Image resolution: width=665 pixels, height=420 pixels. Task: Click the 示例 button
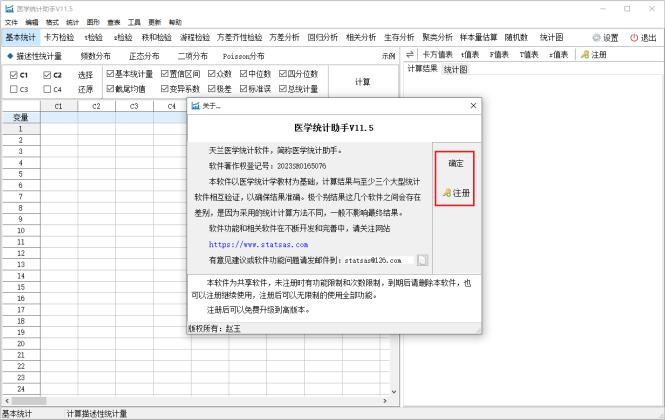tap(388, 56)
